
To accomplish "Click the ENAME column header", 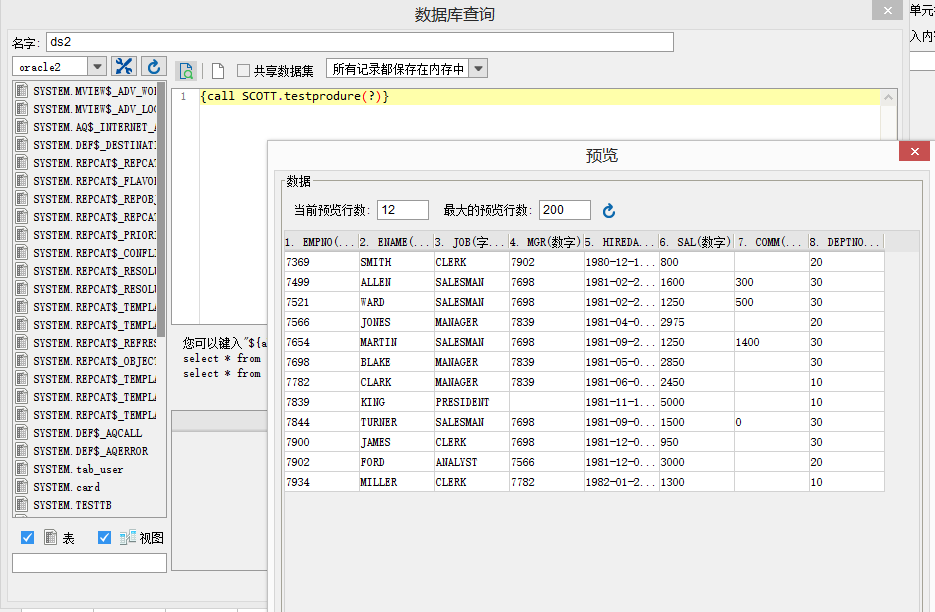I will [x=395, y=242].
